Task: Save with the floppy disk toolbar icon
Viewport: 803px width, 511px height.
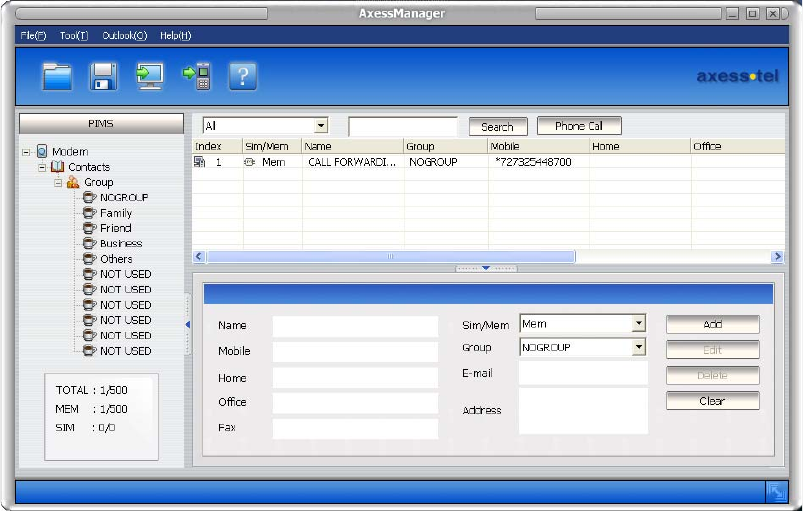Action: click(x=103, y=76)
